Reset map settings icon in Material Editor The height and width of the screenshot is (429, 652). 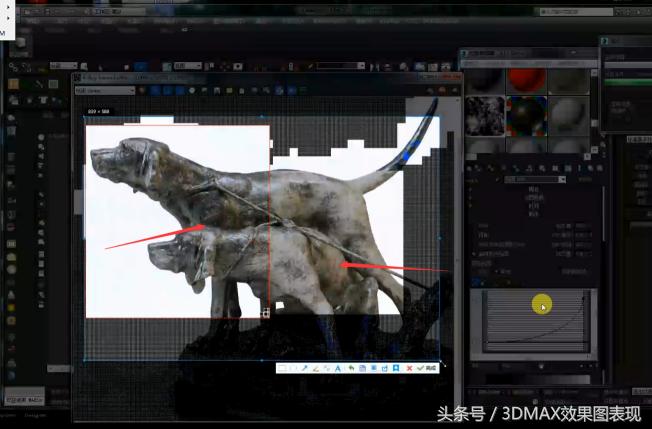click(504, 168)
